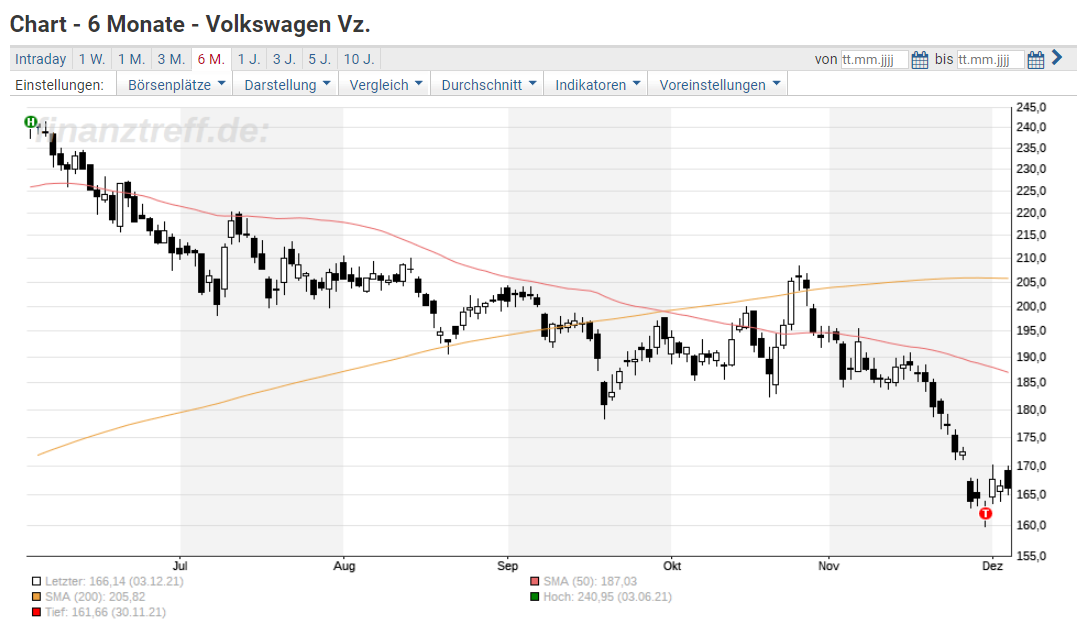Viewport: 1086px width, 641px height.
Task: Open the Vergleich dropdown
Action: pyautogui.click(x=385, y=85)
